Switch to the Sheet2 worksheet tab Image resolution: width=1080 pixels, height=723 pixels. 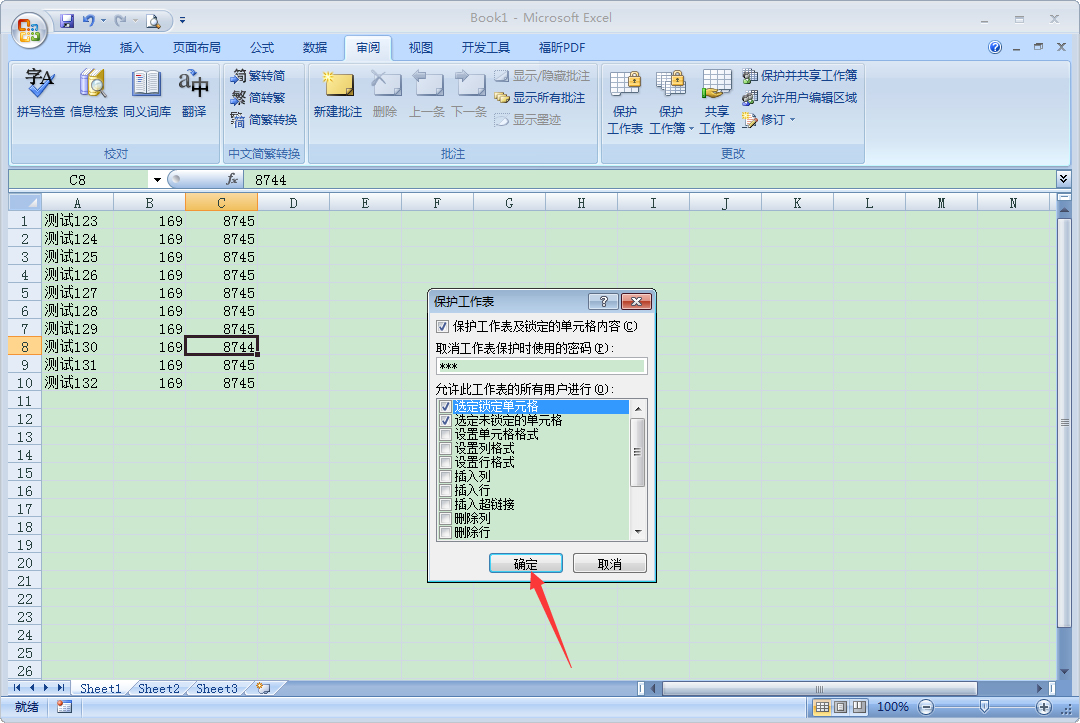tap(158, 688)
